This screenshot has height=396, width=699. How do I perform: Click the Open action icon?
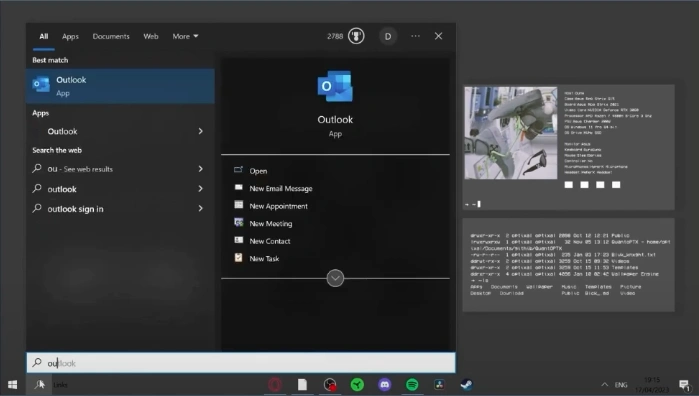click(x=238, y=169)
